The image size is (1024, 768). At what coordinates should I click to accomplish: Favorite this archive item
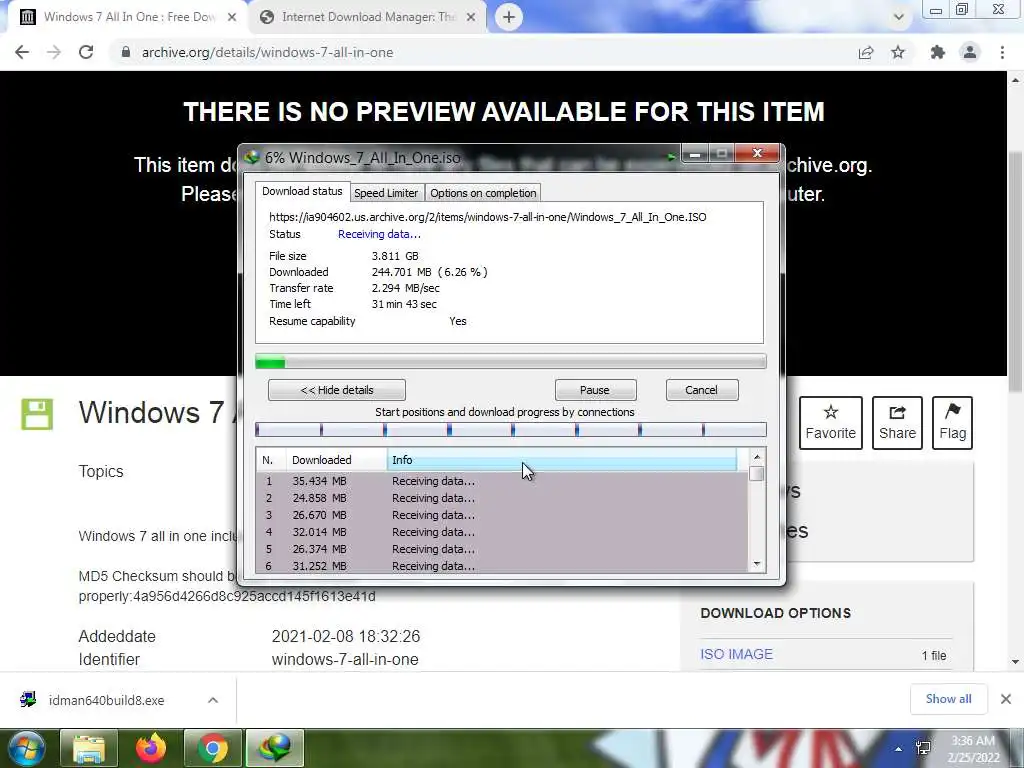(x=831, y=423)
